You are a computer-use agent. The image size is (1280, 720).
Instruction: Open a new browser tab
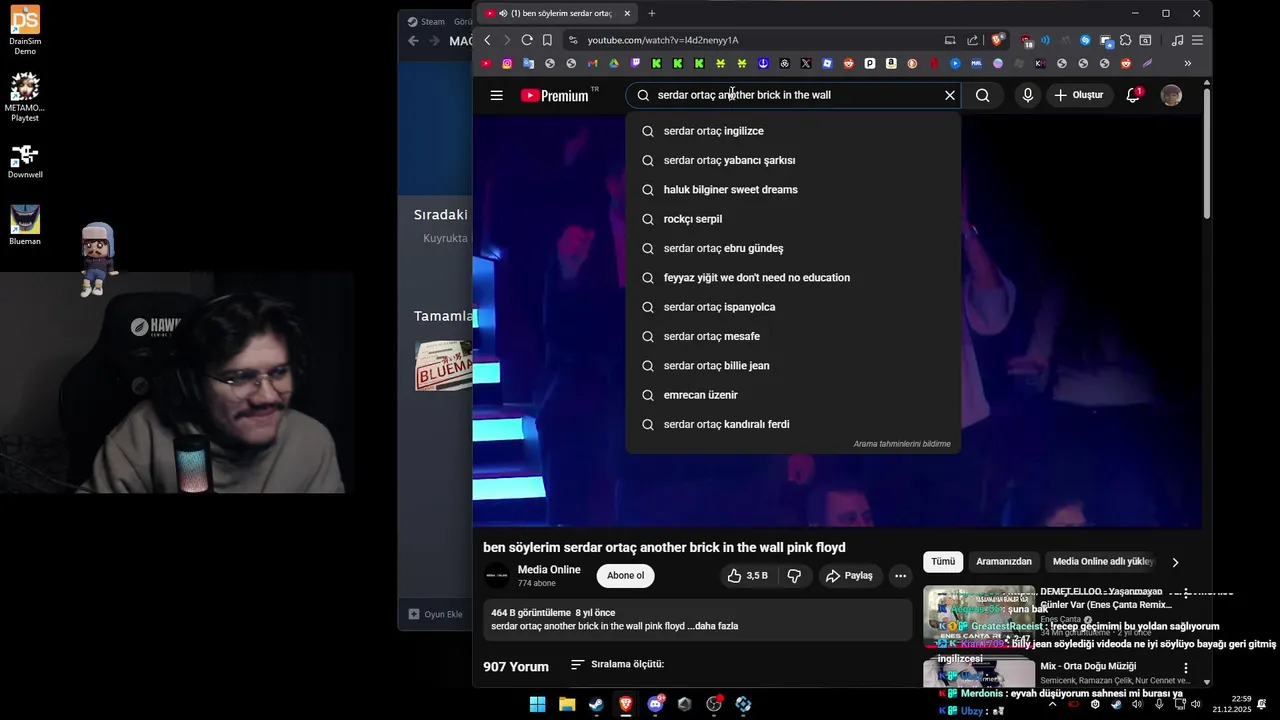[x=652, y=13]
